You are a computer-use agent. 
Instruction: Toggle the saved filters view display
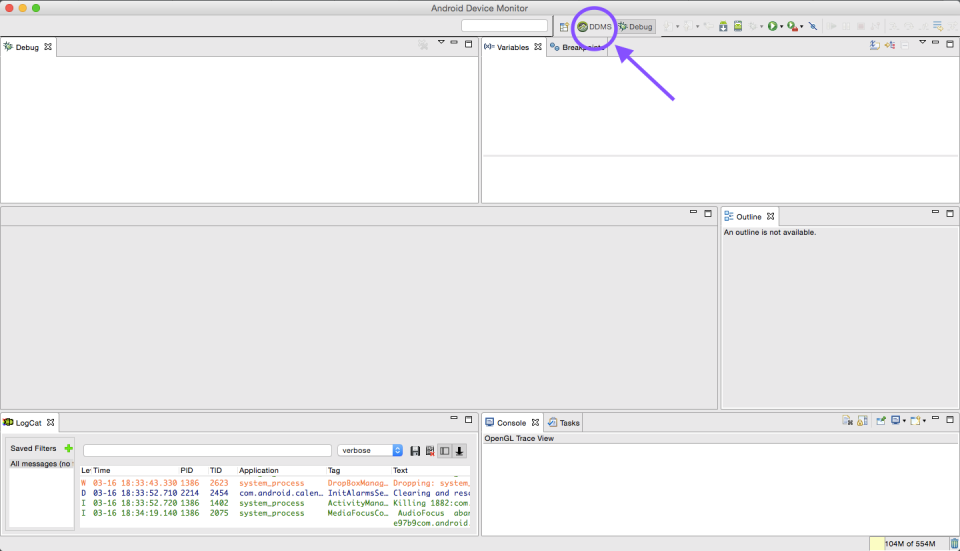tap(444, 451)
